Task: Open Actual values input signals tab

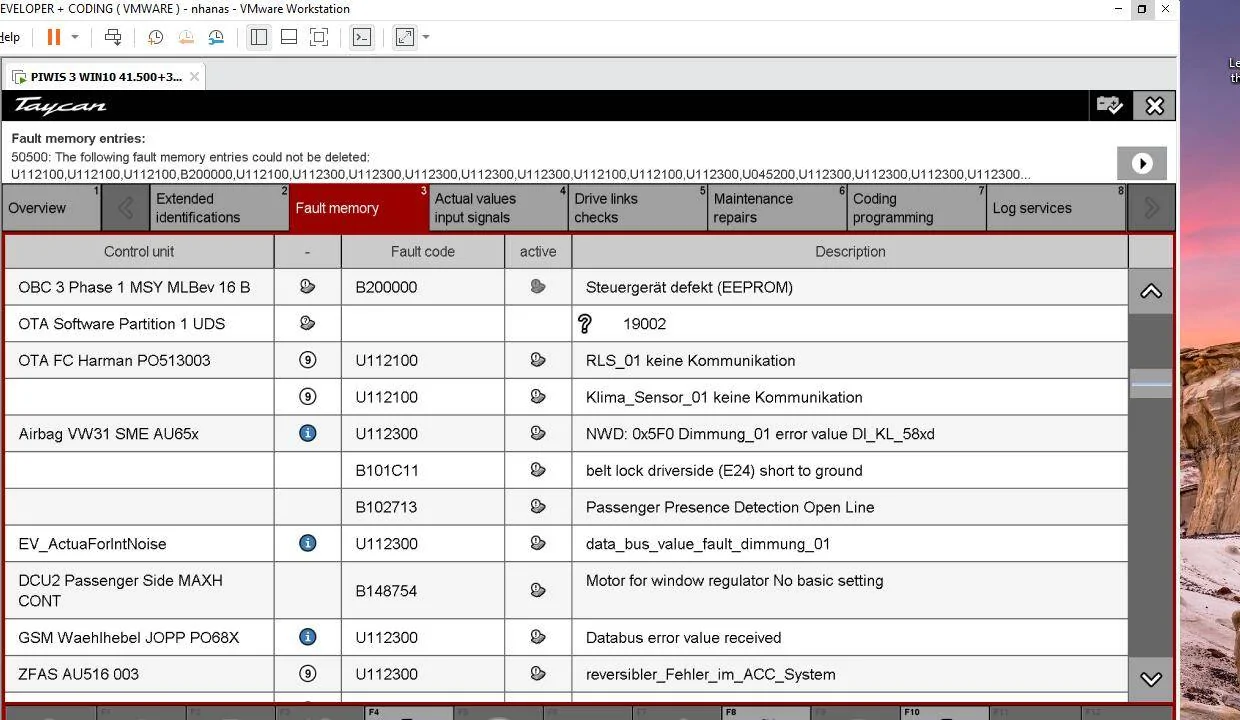Action: 498,208
